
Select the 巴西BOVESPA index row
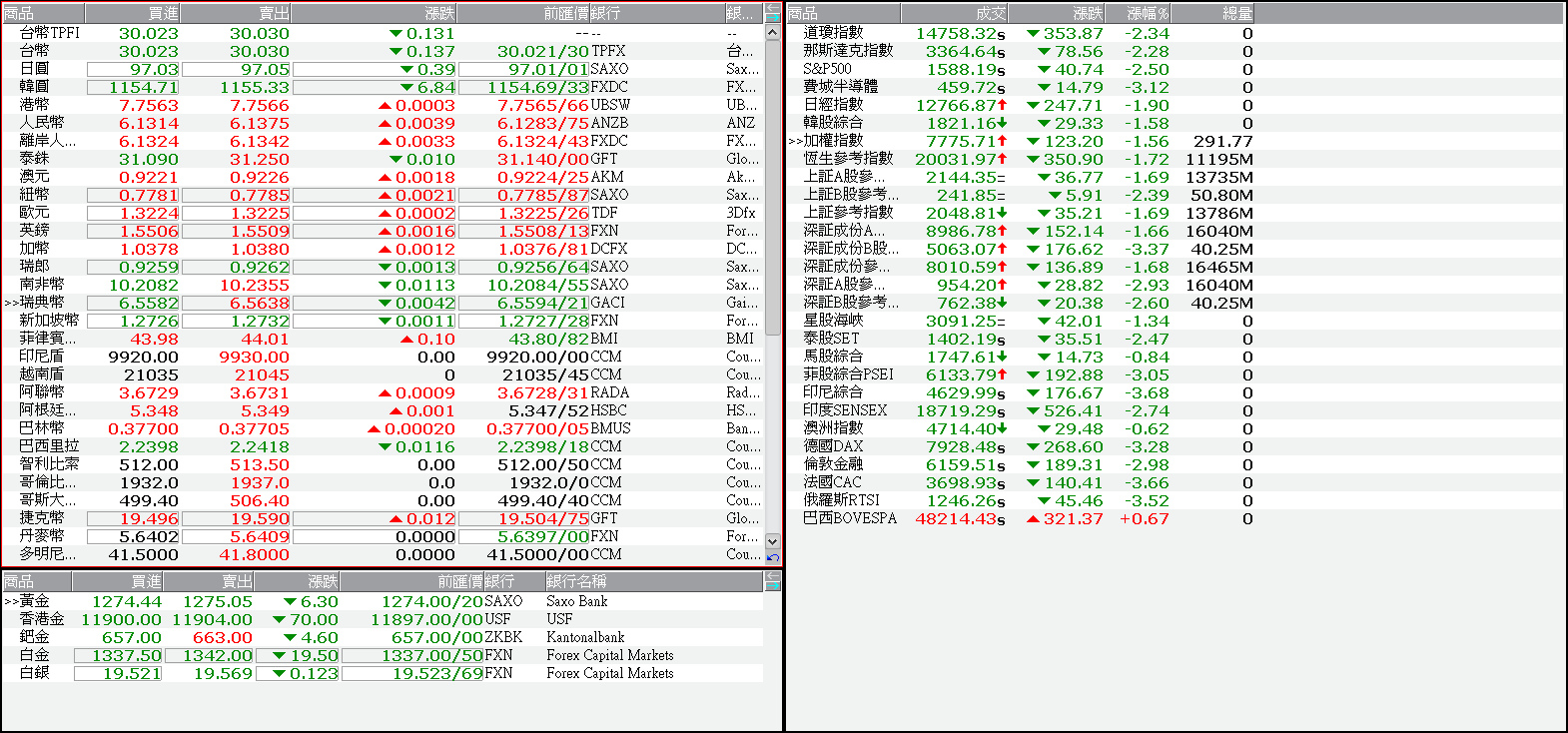tap(1176, 518)
